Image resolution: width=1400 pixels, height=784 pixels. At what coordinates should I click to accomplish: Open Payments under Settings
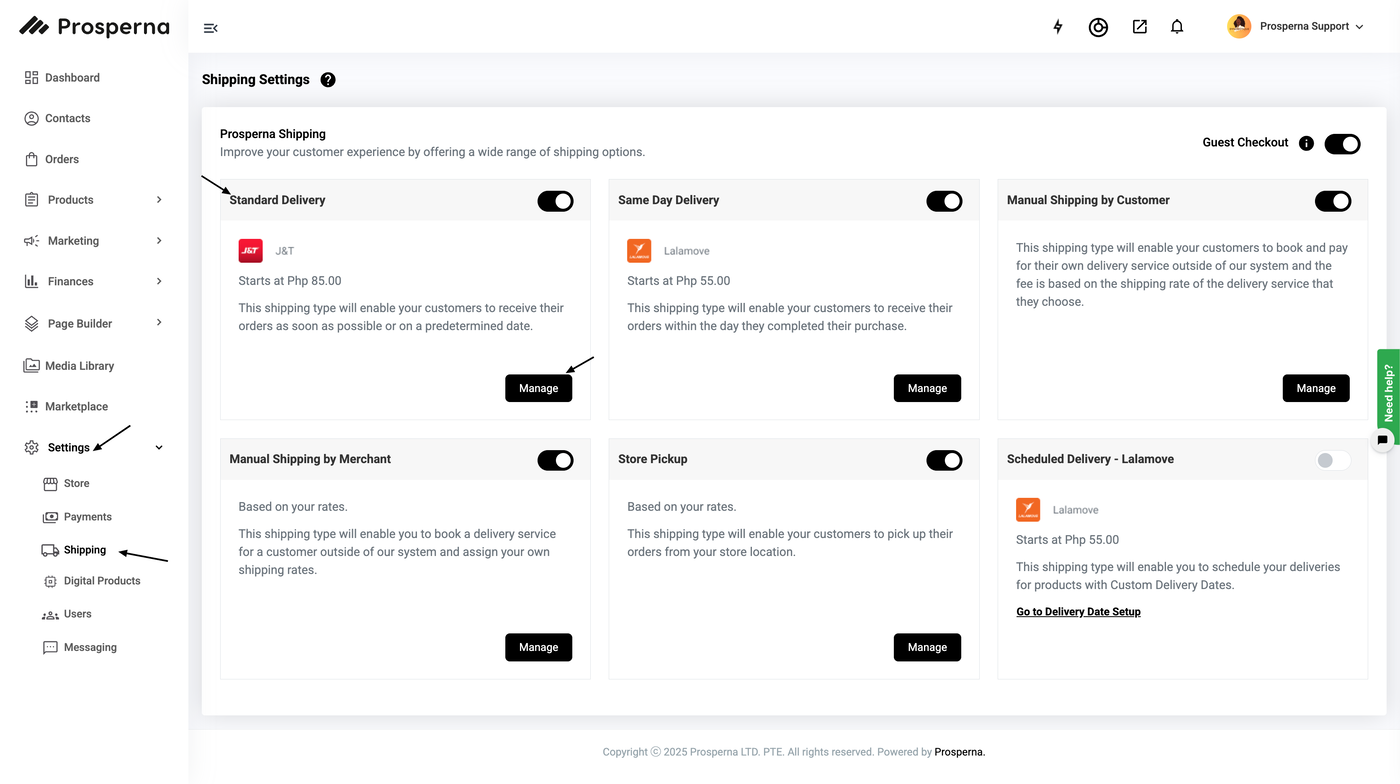(87, 517)
